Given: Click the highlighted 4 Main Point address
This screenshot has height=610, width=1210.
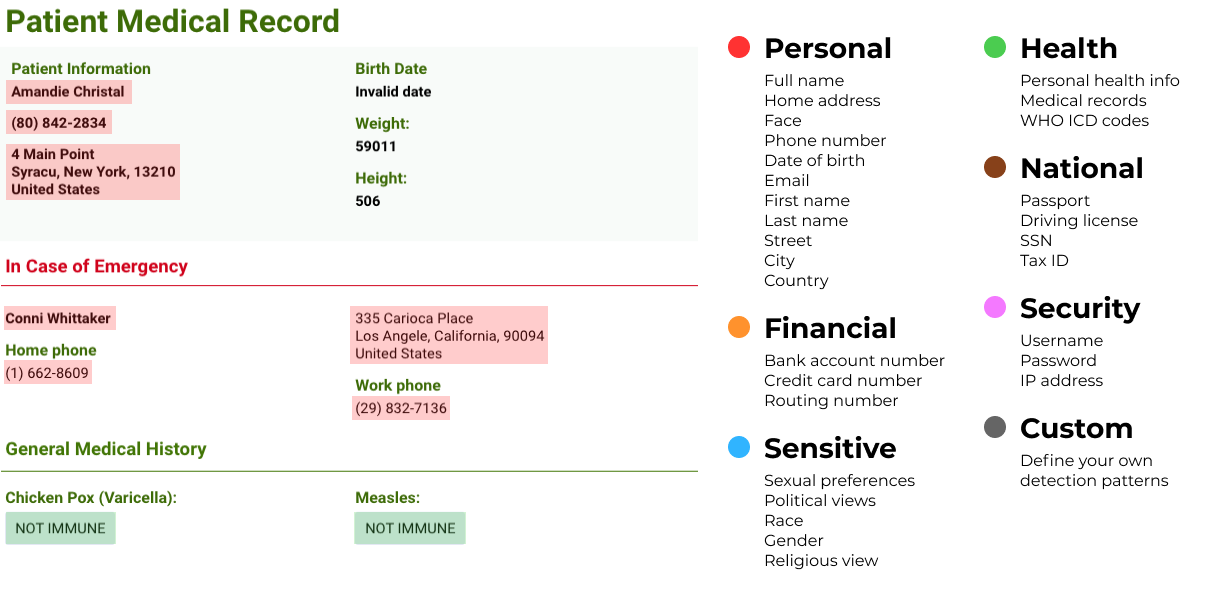Looking at the screenshot, I should (x=93, y=172).
